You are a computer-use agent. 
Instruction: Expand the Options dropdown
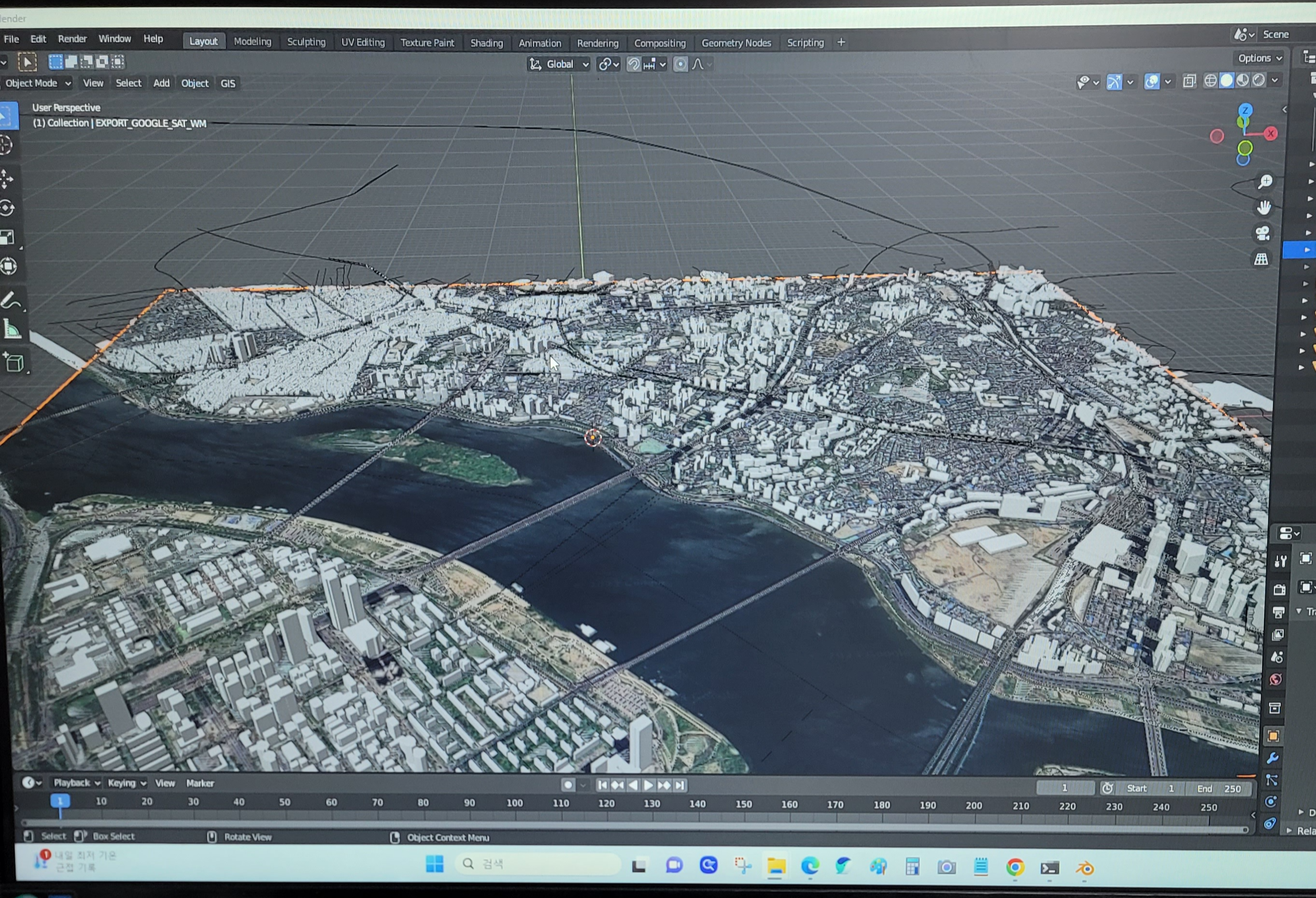1259,58
